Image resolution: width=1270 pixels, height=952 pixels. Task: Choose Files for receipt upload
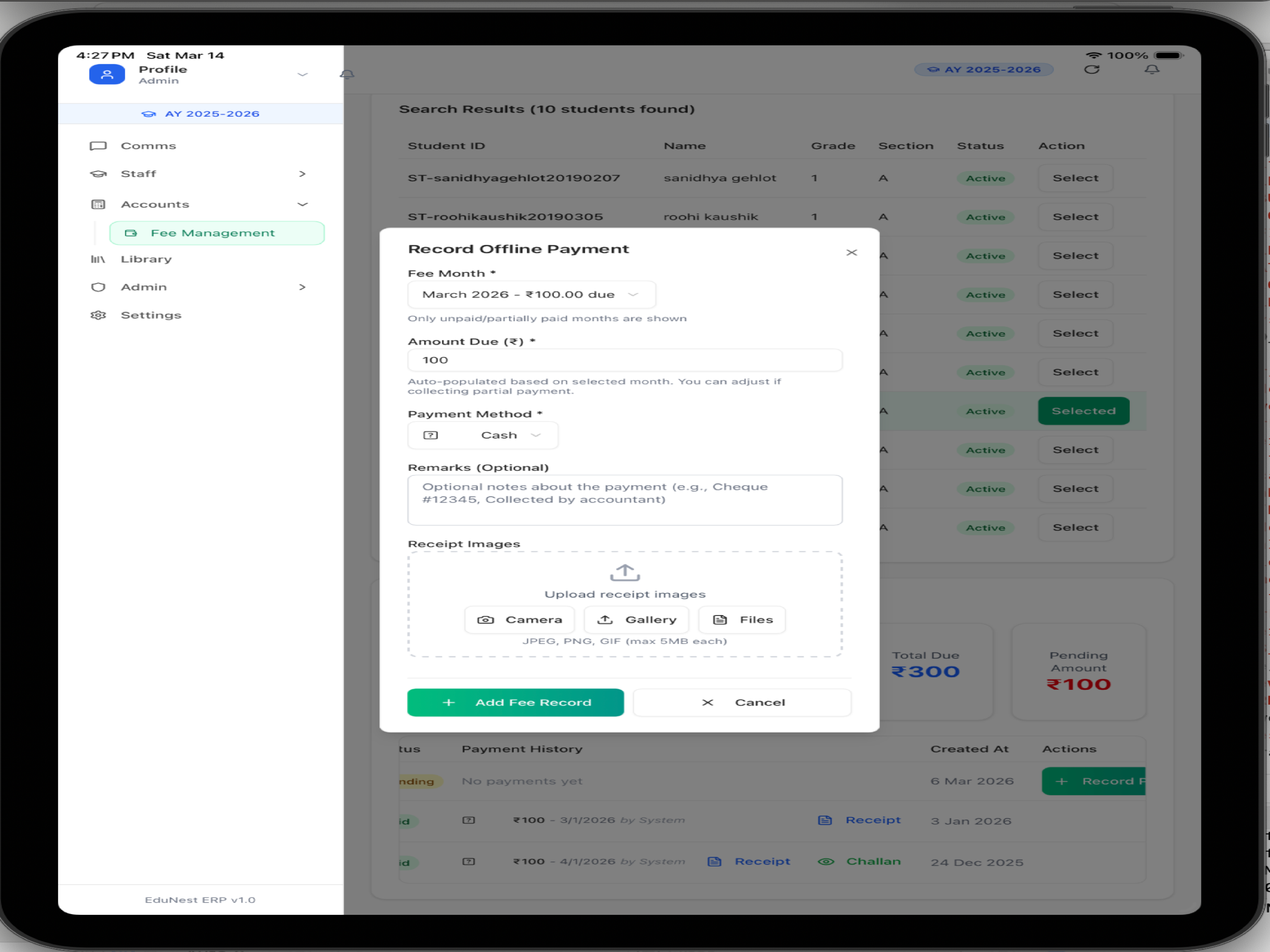click(x=742, y=620)
